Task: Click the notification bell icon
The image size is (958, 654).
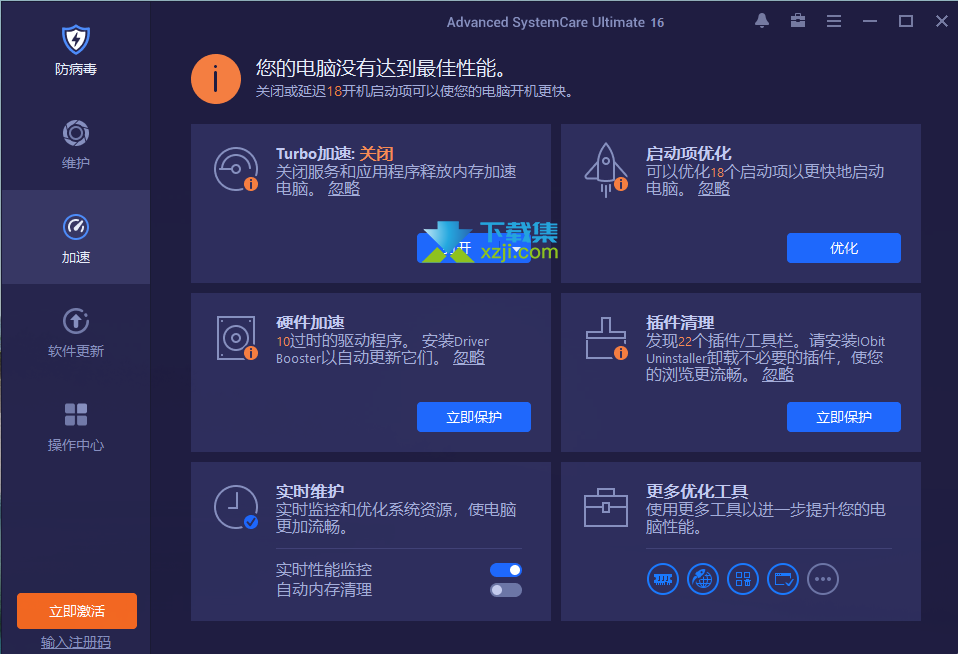Action: (762, 21)
